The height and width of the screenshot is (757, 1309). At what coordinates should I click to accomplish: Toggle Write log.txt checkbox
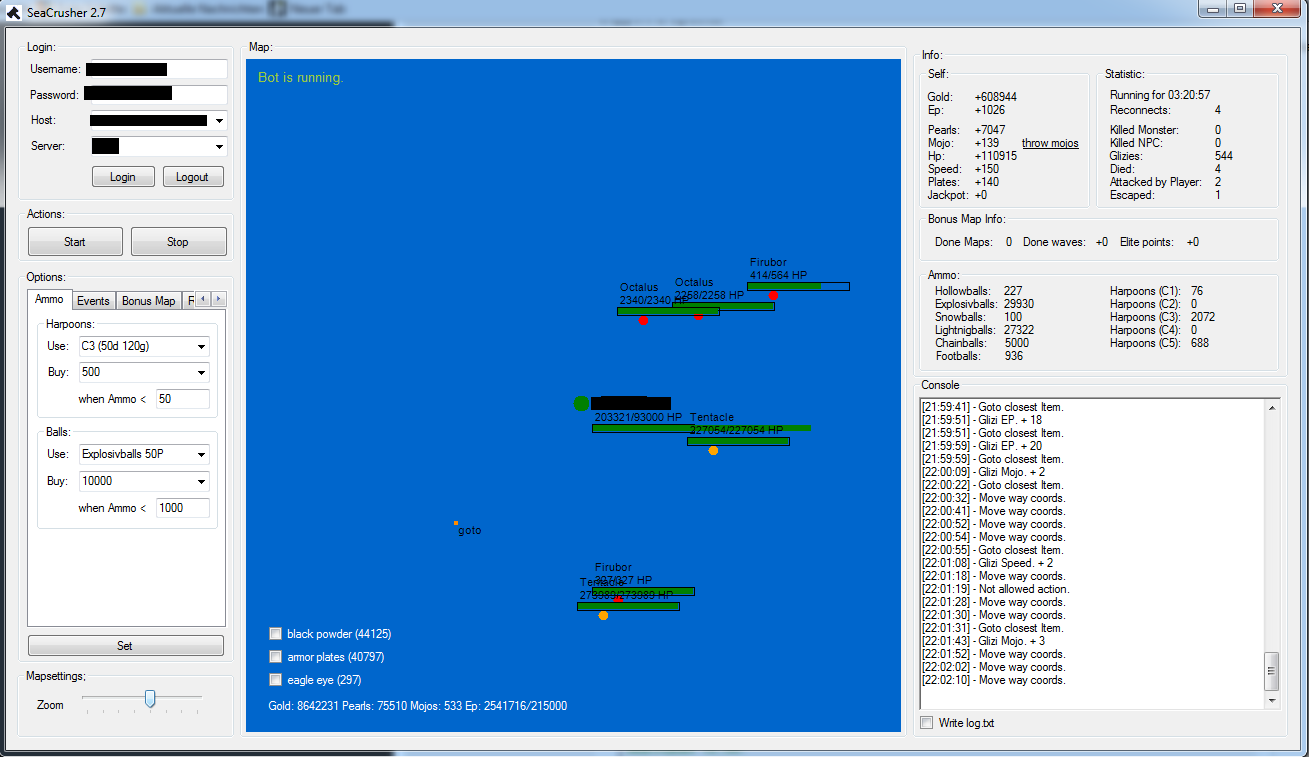(x=926, y=723)
